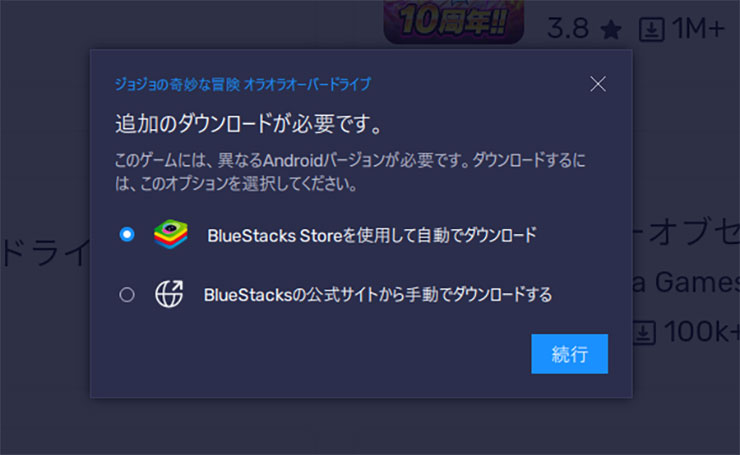
Task: Click the 続行 continue button
Action: click(569, 354)
